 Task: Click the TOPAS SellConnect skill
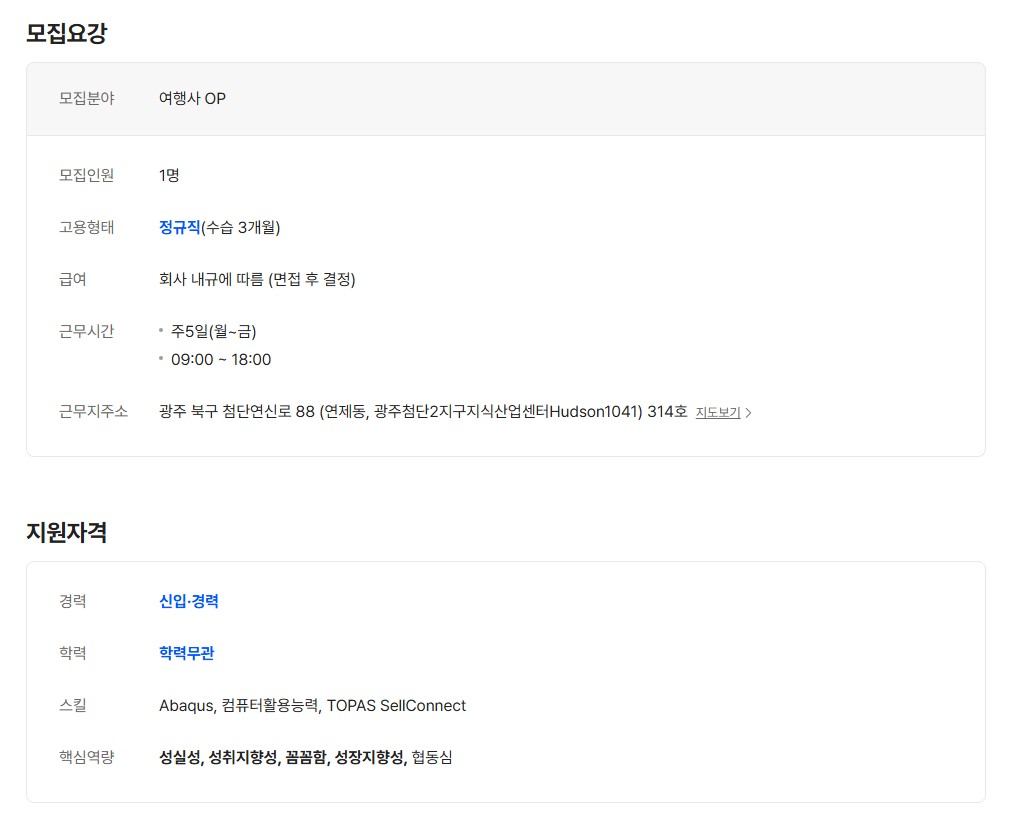click(396, 705)
